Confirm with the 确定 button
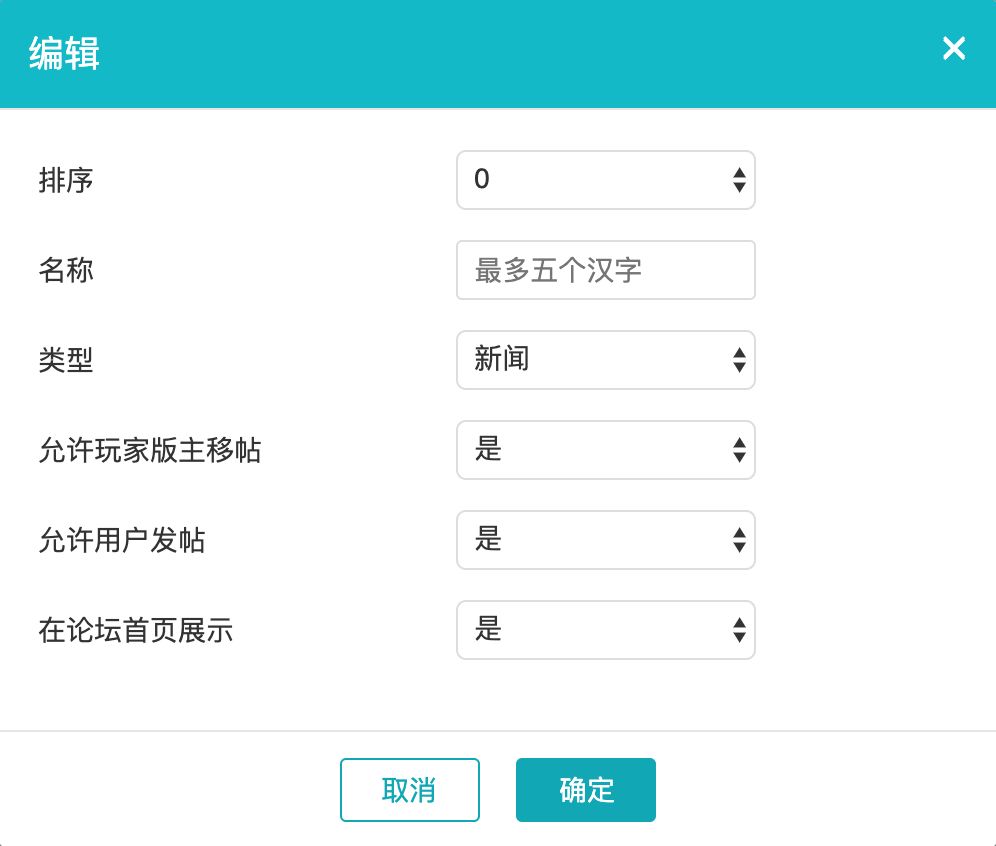The image size is (996, 846). coord(586,790)
